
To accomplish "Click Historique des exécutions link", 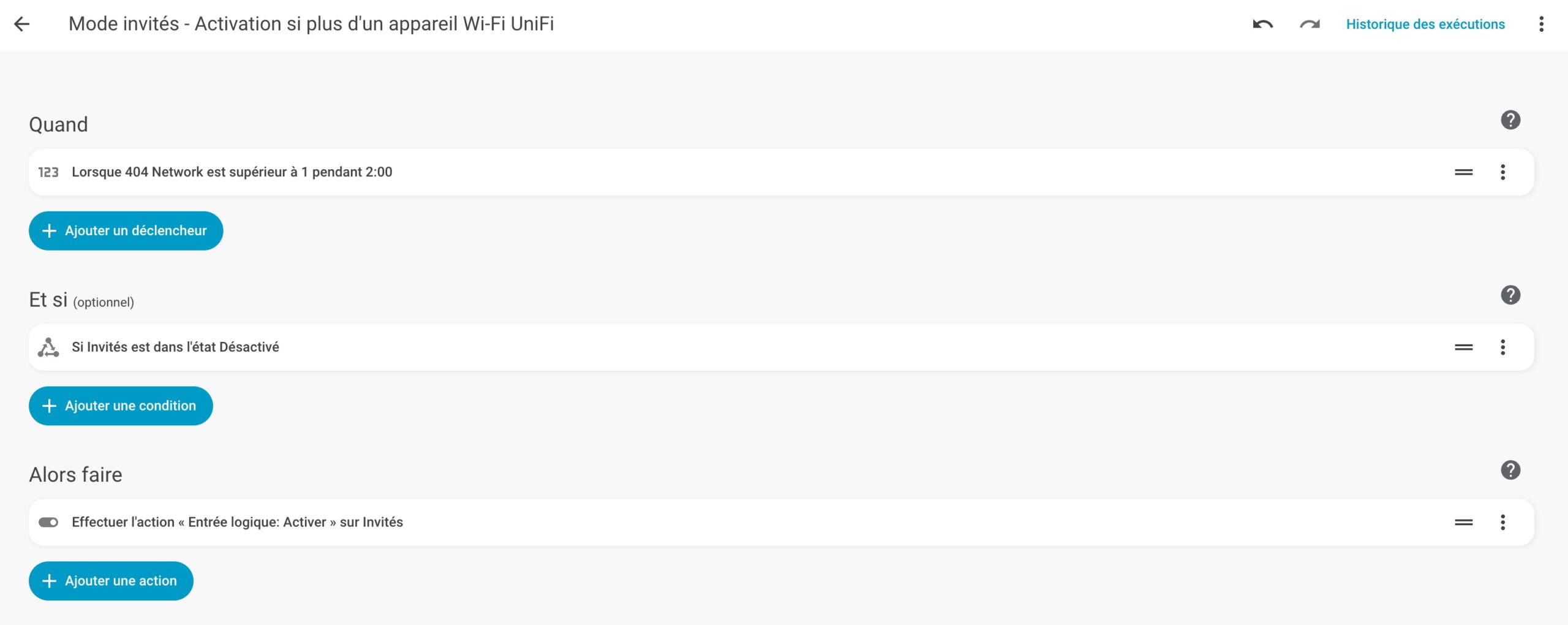I will 1425,25.
